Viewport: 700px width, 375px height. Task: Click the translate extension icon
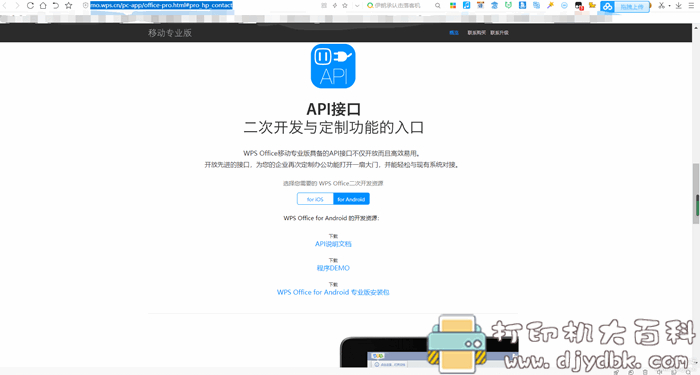tap(536, 5)
